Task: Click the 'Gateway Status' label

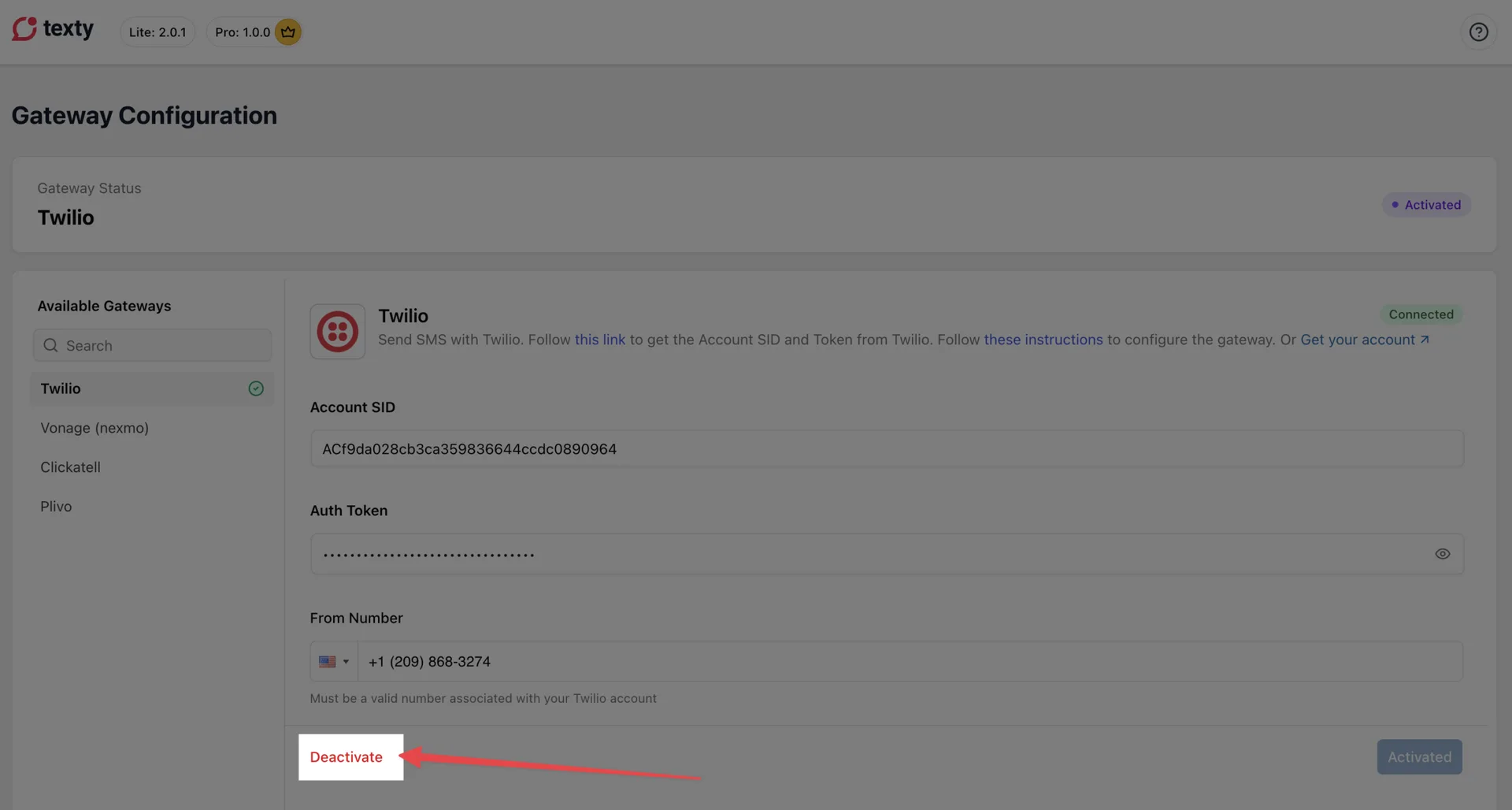Action: click(x=89, y=188)
